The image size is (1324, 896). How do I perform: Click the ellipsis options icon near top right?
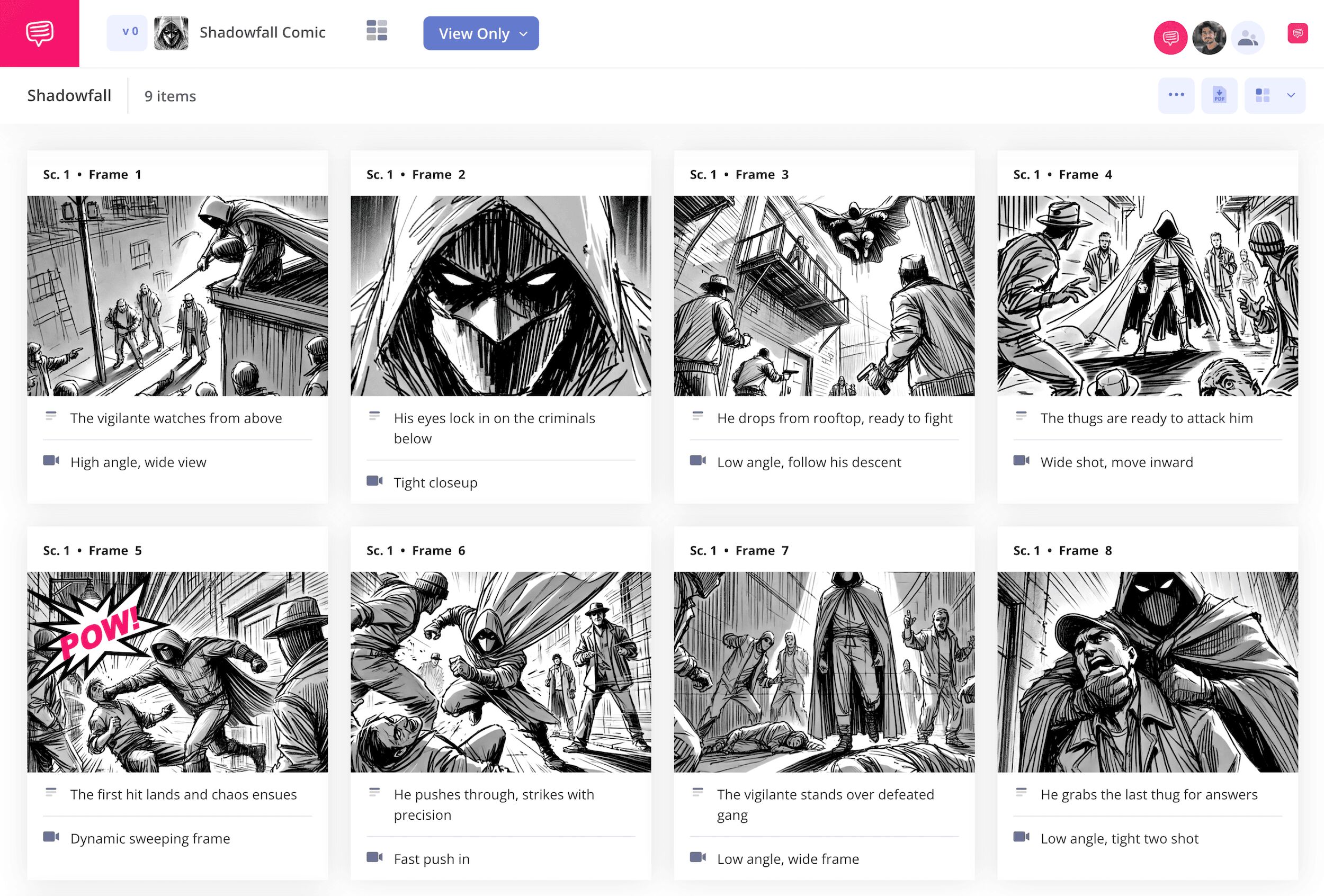(x=1176, y=95)
